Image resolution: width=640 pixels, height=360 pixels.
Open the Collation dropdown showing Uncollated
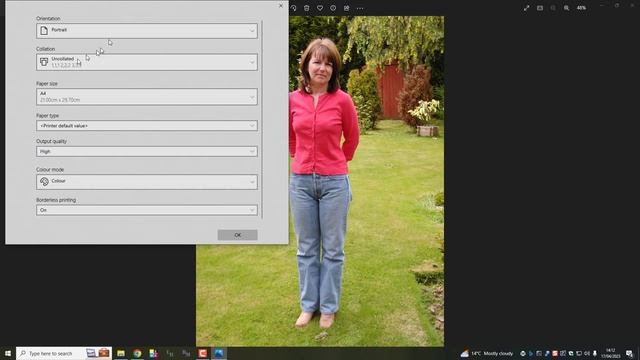147,62
